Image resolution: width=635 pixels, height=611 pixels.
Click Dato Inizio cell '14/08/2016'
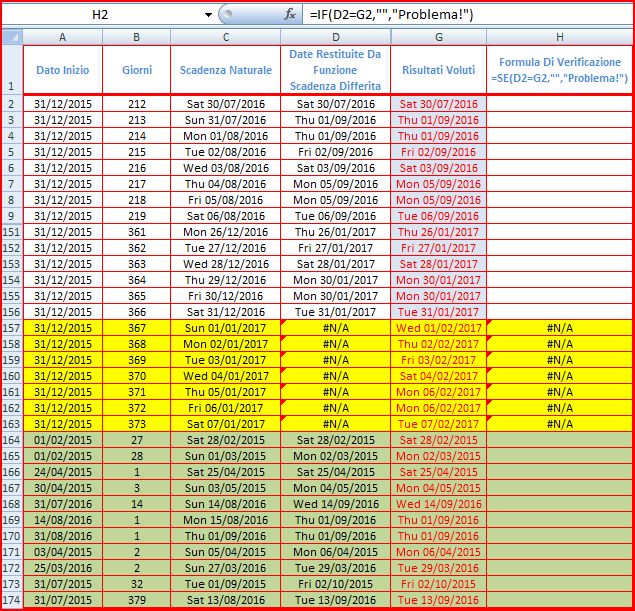(63, 519)
